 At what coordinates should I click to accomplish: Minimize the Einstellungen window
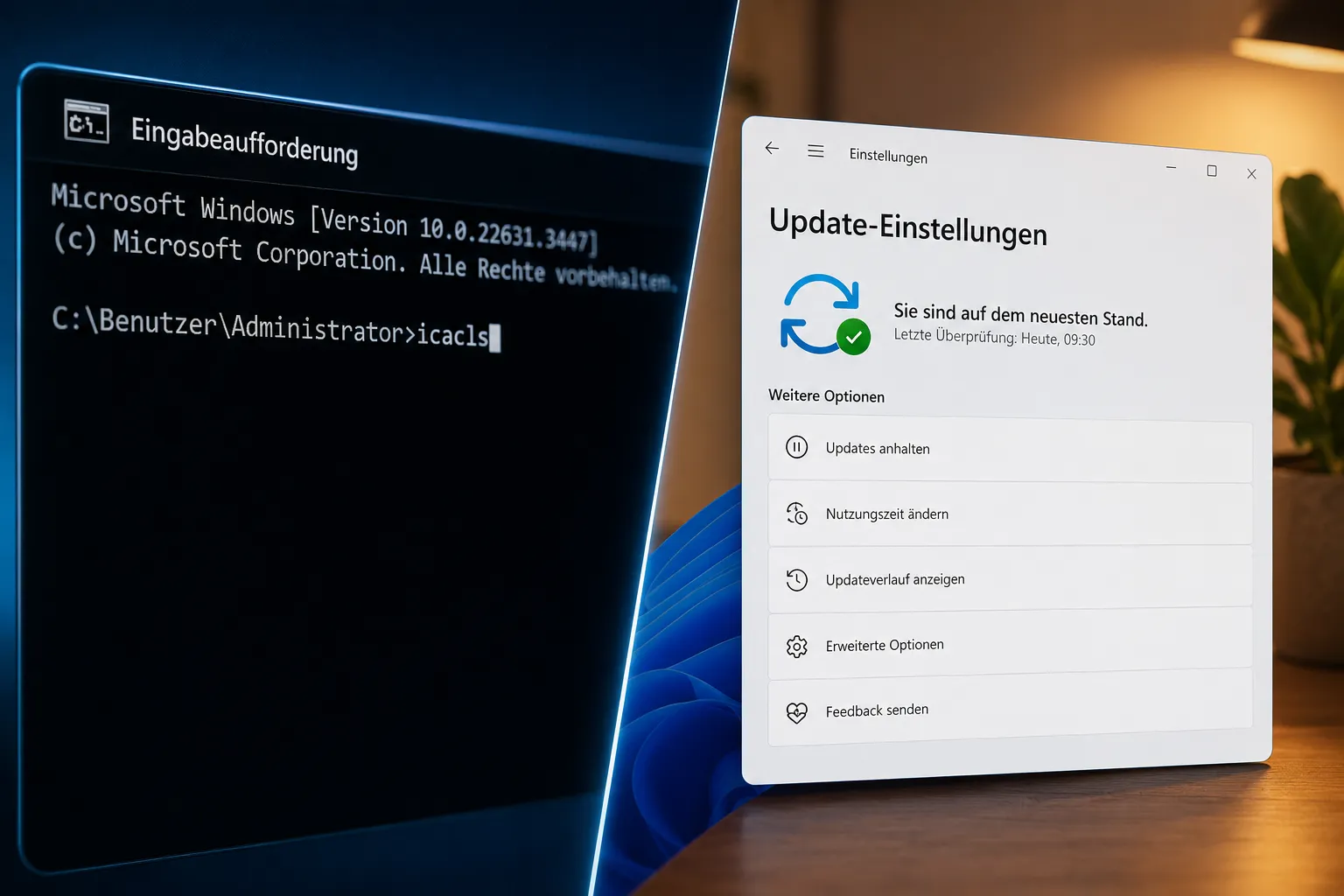pos(1171,167)
